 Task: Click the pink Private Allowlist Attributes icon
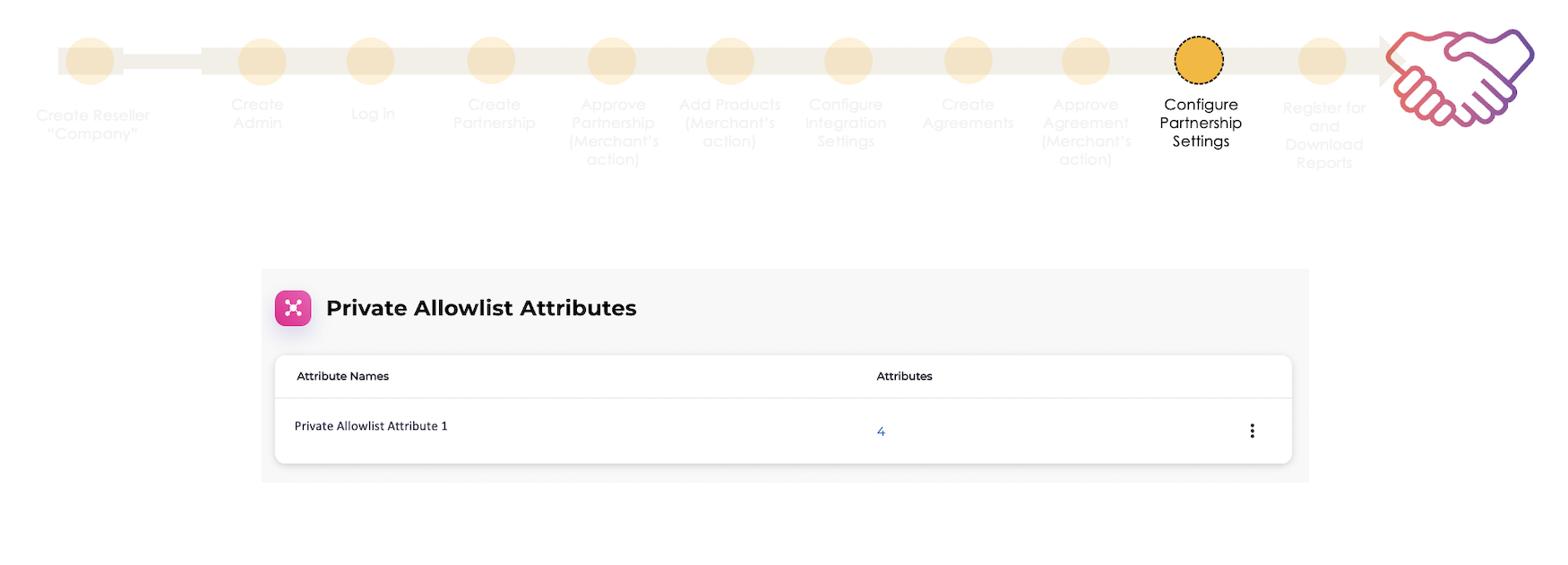pyautogui.click(x=293, y=308)
